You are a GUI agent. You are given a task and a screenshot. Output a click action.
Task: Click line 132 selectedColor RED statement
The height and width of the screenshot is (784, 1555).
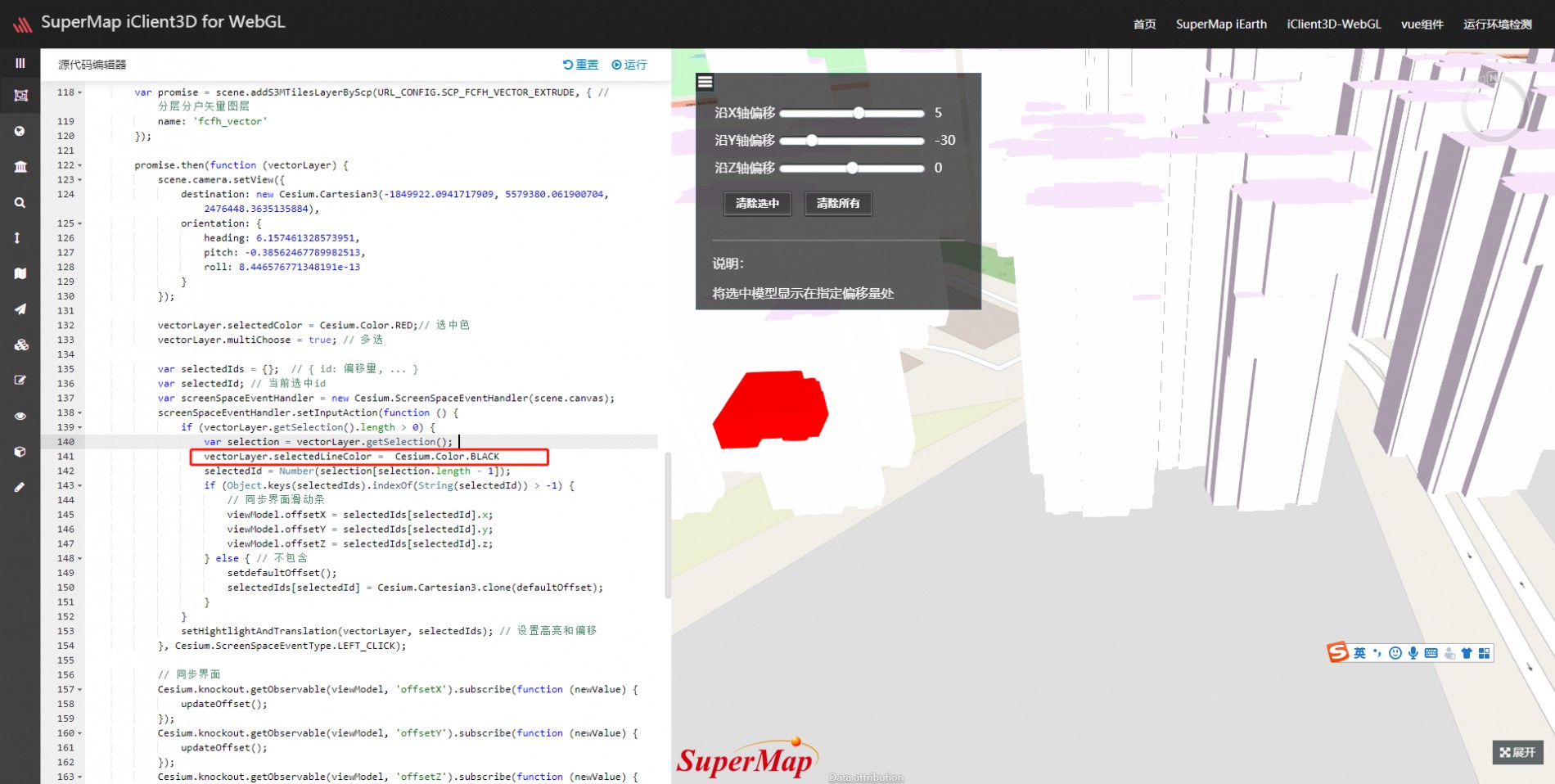click(x=287, y=326)
